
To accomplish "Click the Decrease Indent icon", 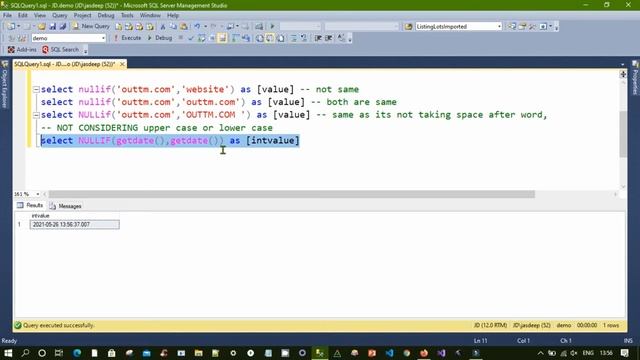I will click(x=318, y=38).
